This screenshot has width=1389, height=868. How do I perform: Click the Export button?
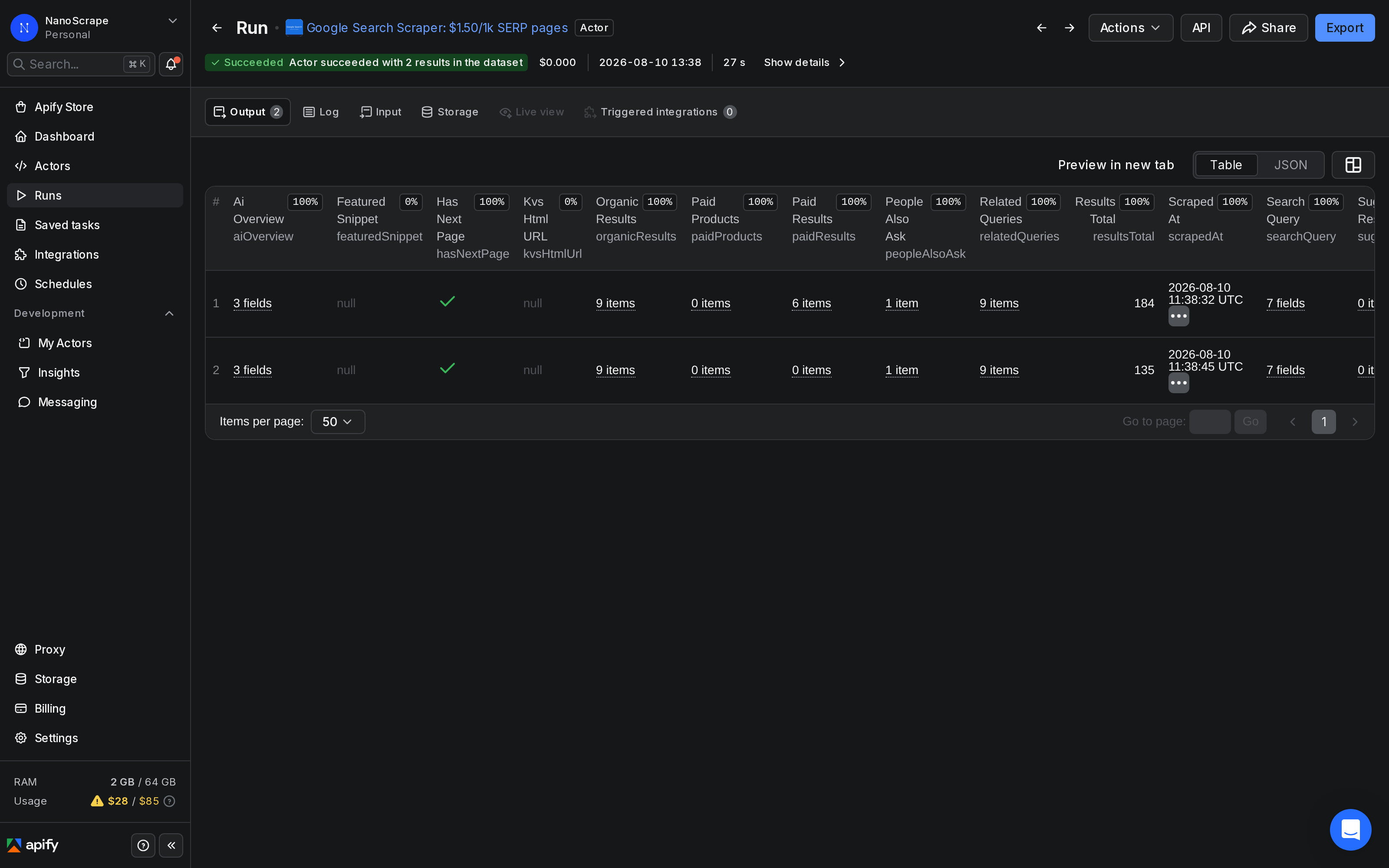(x=1345, y=27)
